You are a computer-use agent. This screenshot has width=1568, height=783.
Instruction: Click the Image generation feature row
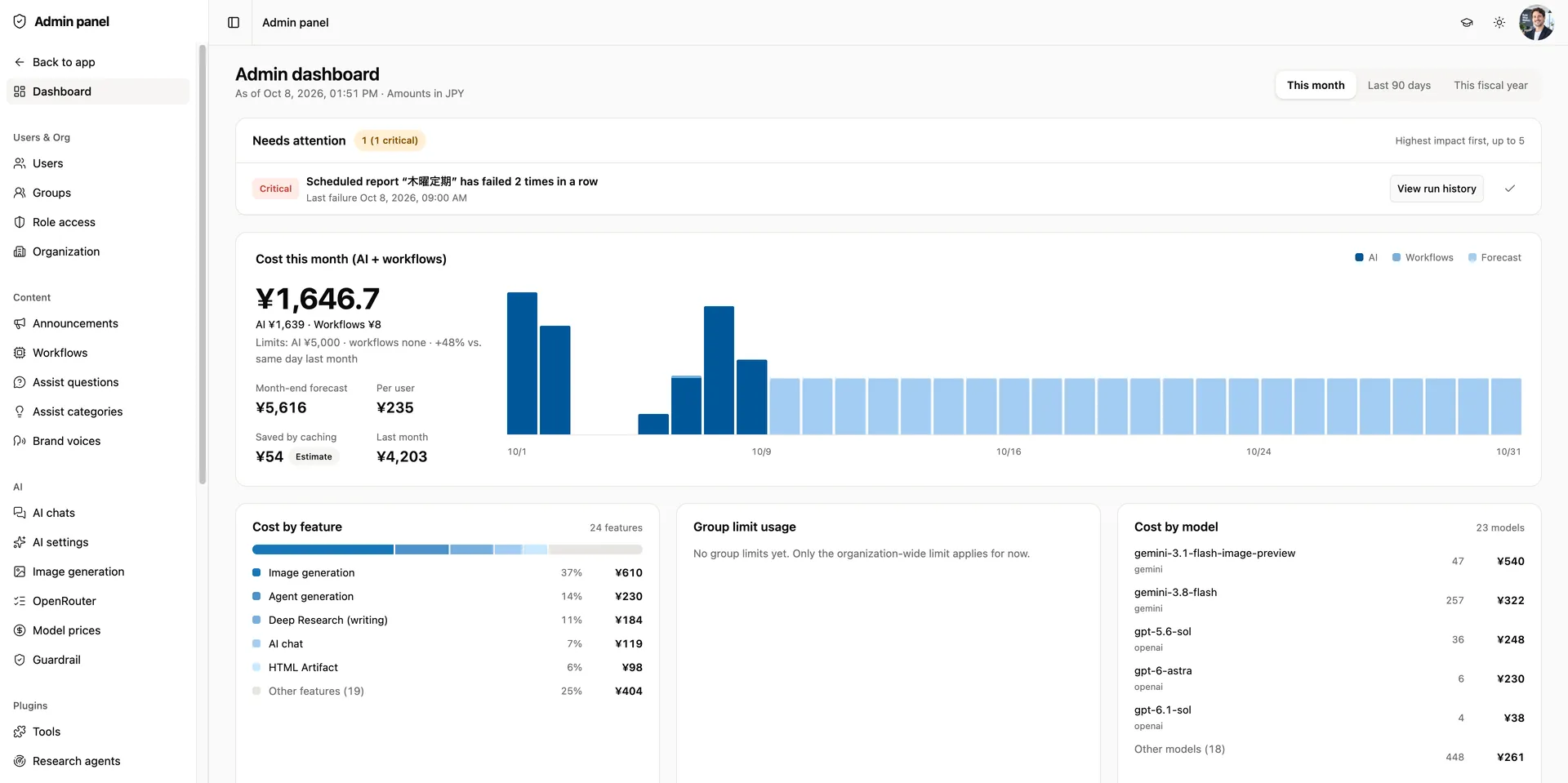(x=448, y=573)
